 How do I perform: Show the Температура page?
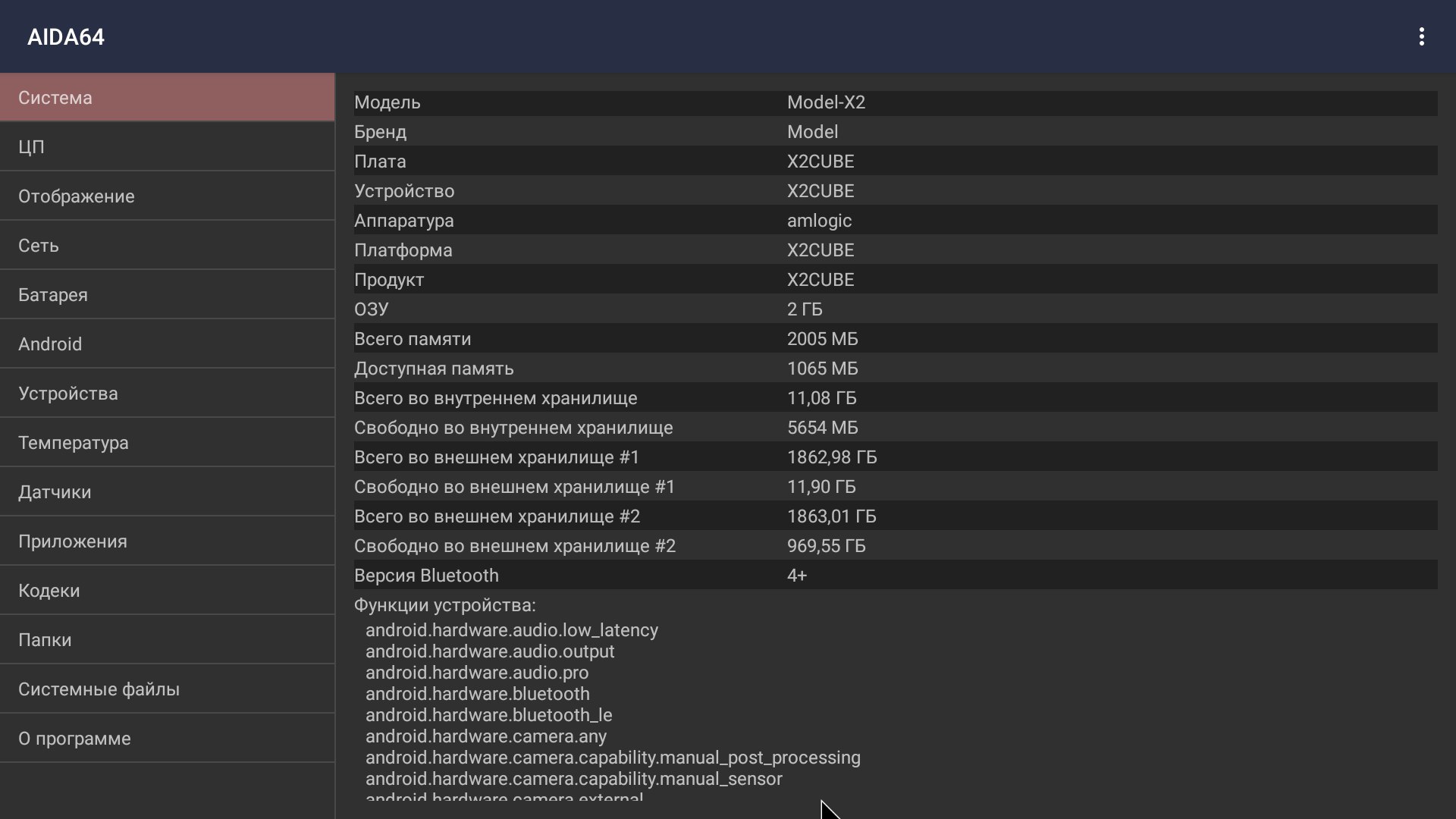pyautogui.click(x=167, y=443)
